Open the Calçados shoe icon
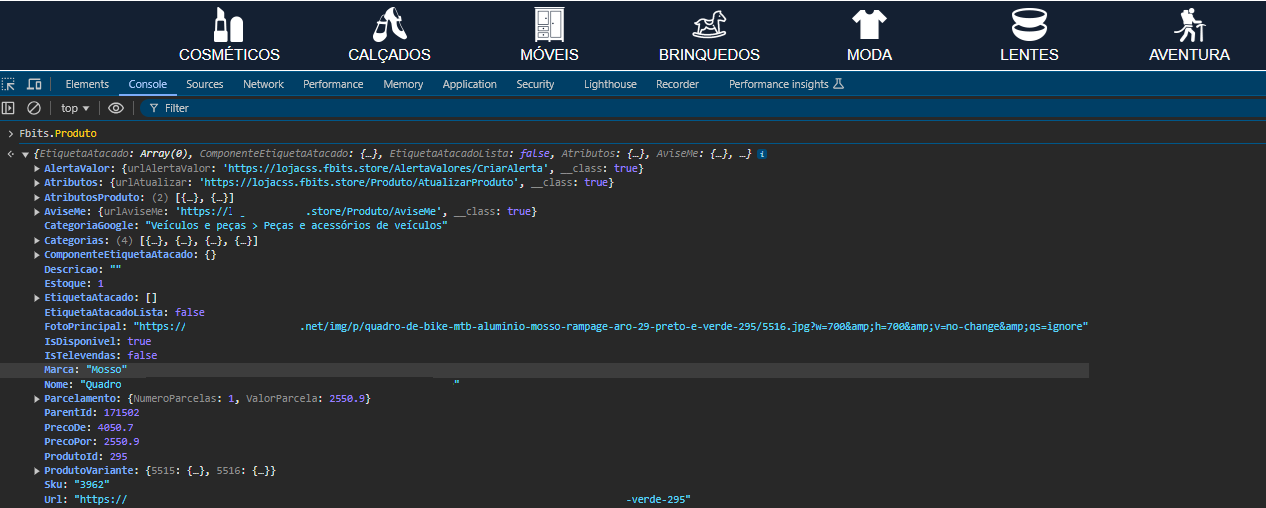 (389, 25)
